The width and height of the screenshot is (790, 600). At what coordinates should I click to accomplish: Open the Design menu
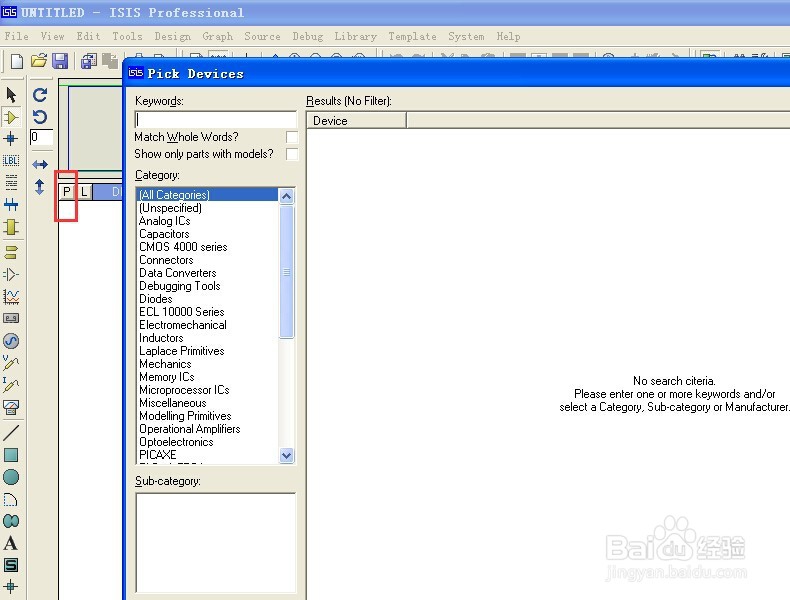[x=173, y=36]
